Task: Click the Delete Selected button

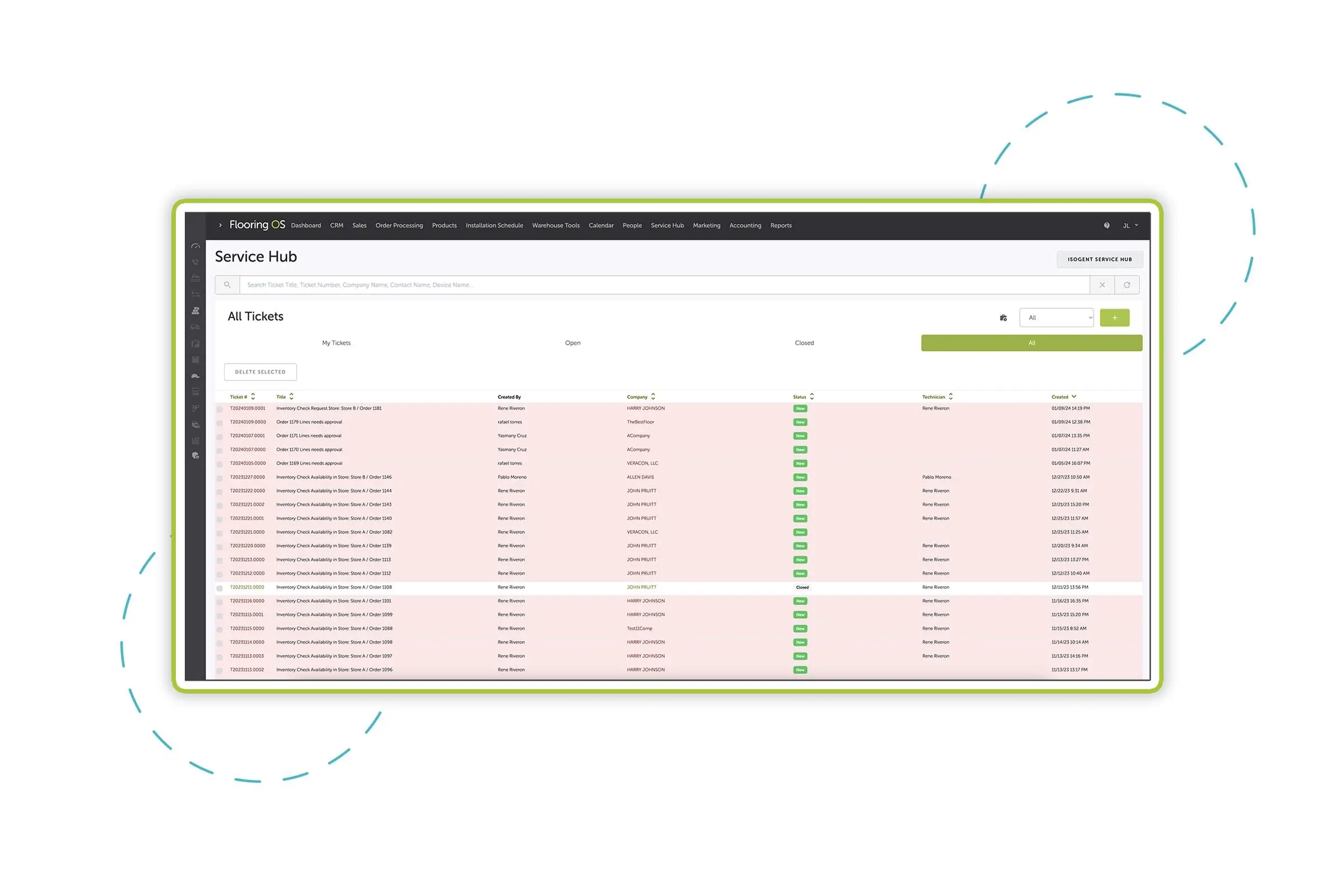Action: (x=261, y=371)
